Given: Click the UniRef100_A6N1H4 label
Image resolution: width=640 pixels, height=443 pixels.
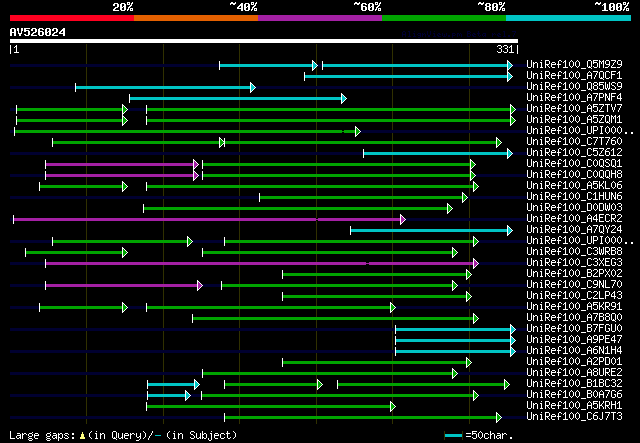Looking at the screenshot, I should 574,351.
